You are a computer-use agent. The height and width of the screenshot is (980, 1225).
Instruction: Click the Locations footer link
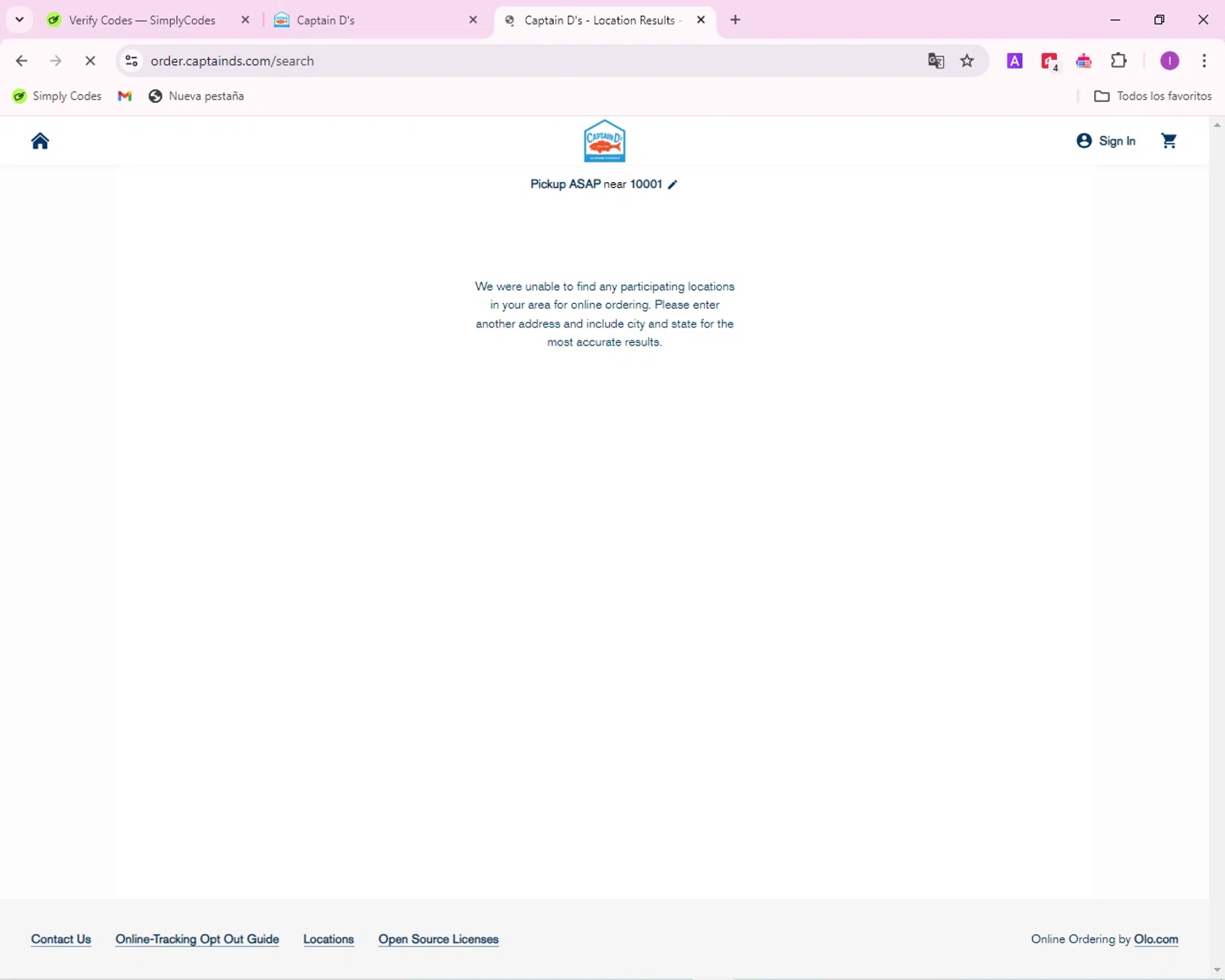(x=328, y=939)
